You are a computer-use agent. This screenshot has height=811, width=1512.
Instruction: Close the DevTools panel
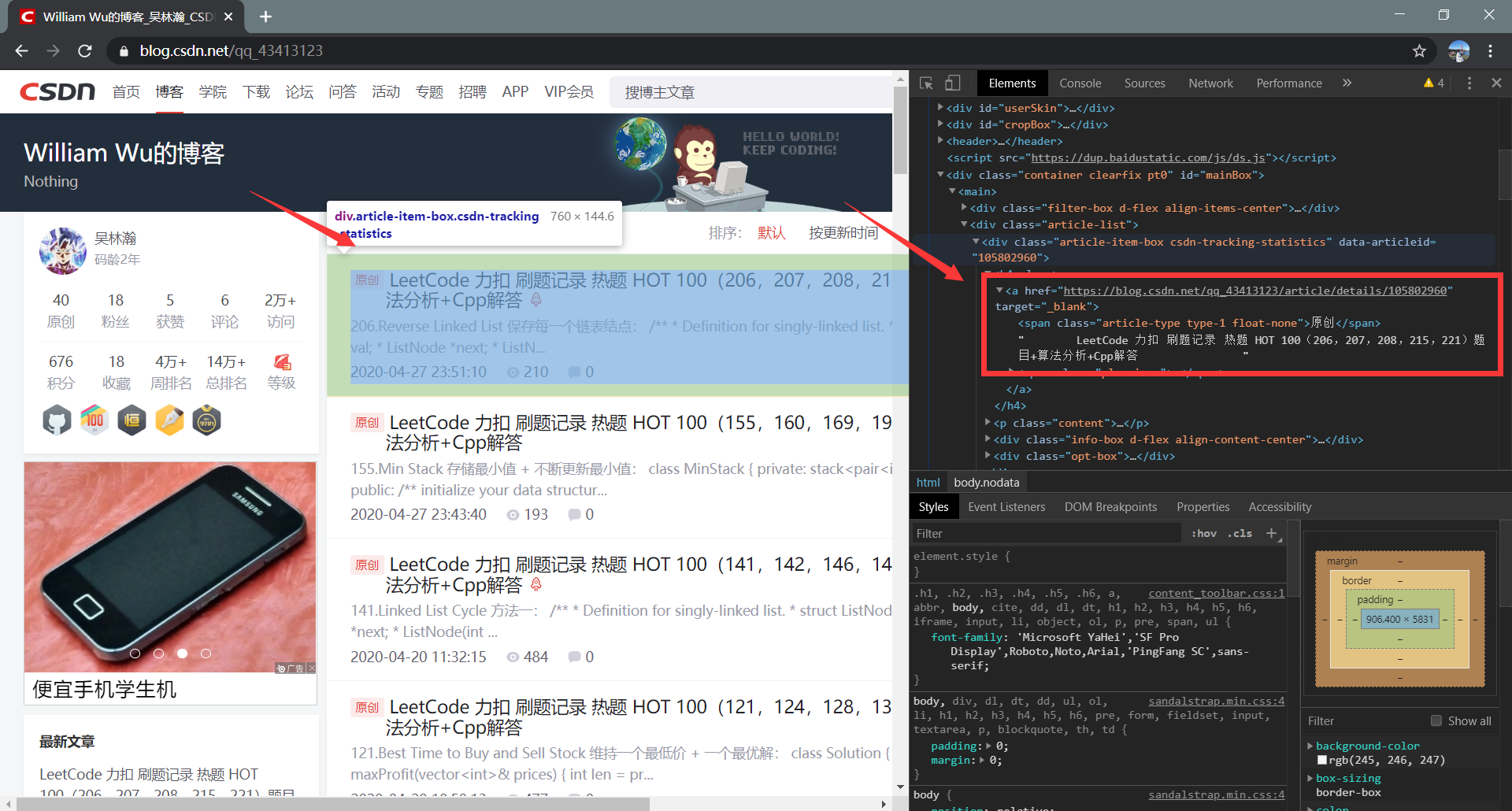coord(1496,83)
